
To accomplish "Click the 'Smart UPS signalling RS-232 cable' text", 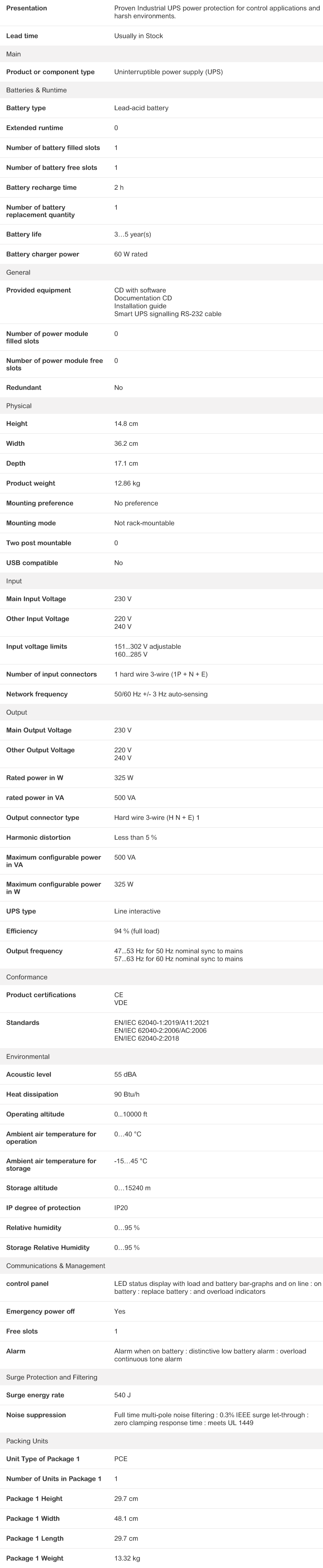I will click(x=168, y=314).
